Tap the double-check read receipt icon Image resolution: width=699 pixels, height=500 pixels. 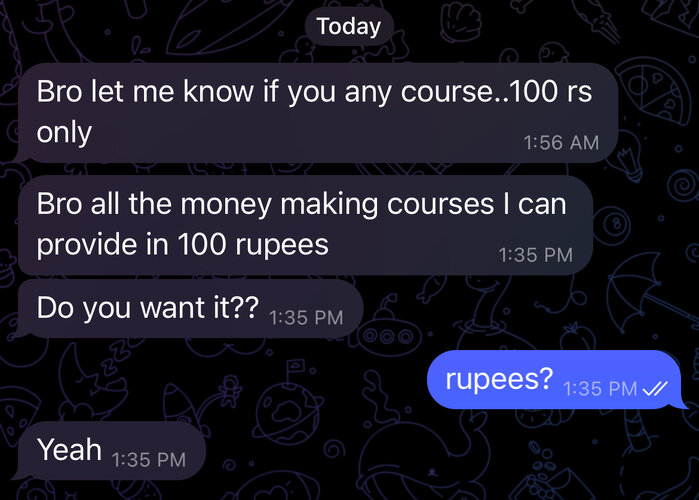[x=655, y=389]
